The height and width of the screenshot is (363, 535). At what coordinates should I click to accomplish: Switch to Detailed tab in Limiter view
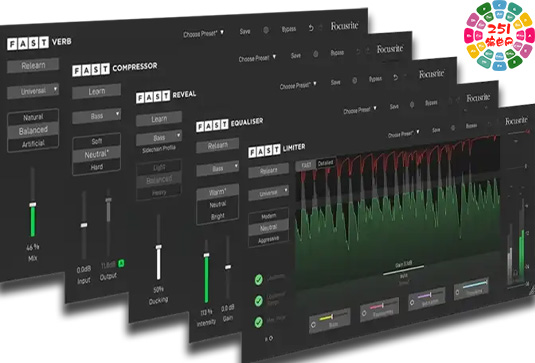(x=326, y=163)
